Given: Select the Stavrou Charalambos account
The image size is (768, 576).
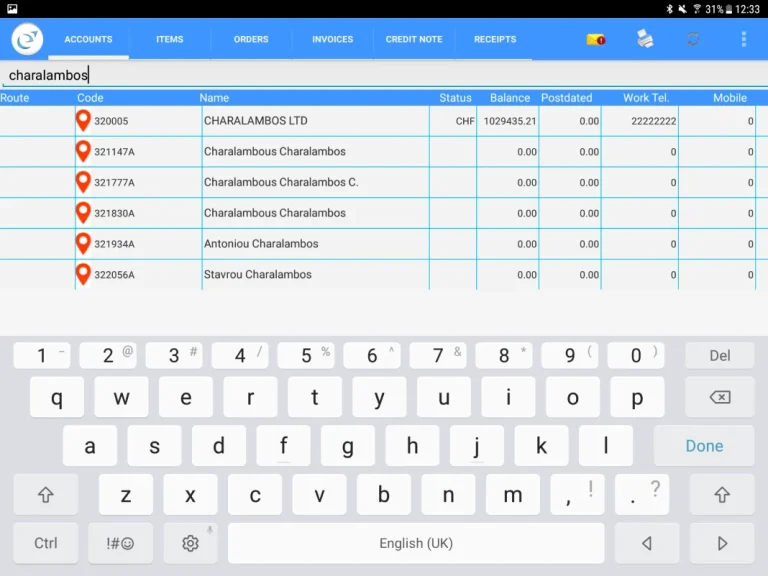Looking at the screenshot, I should tap(258, 274).
